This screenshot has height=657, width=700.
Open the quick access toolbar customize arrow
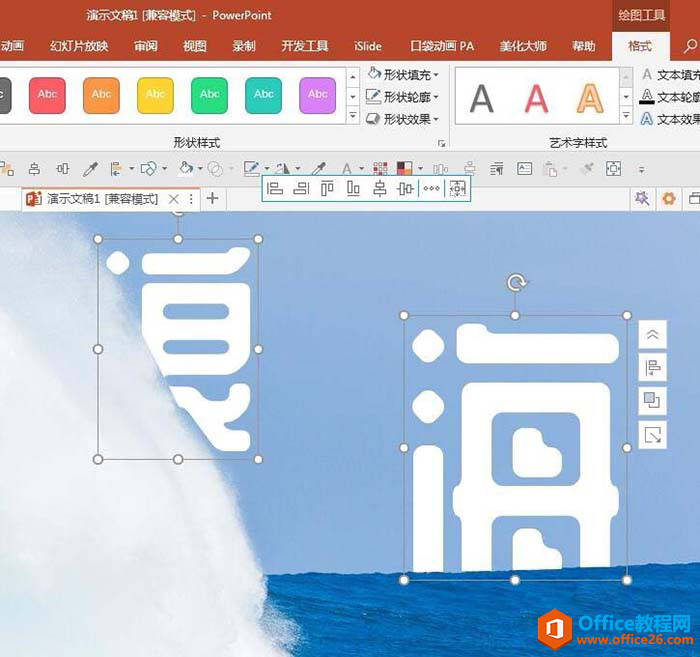point(642,170)
